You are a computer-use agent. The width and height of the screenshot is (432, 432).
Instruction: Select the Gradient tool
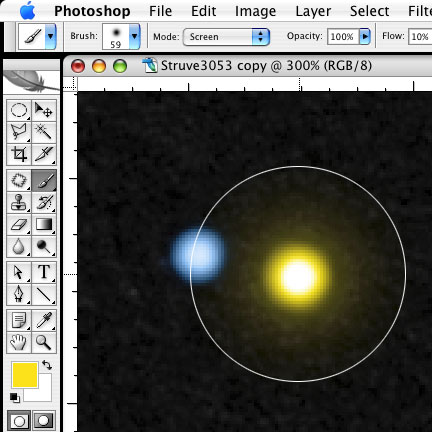coord(44,225)
